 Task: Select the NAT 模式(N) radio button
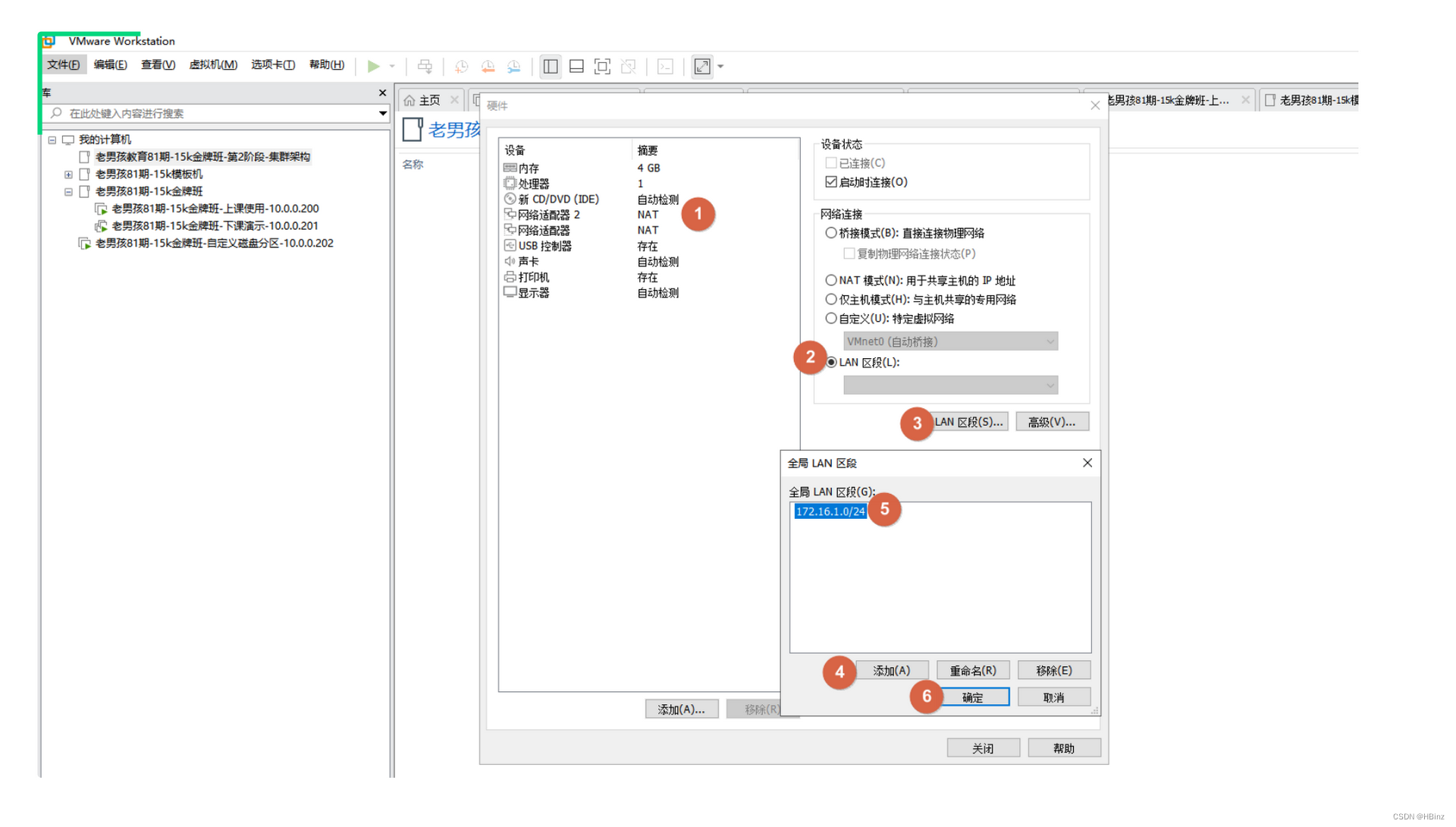(x=831, y=280)
